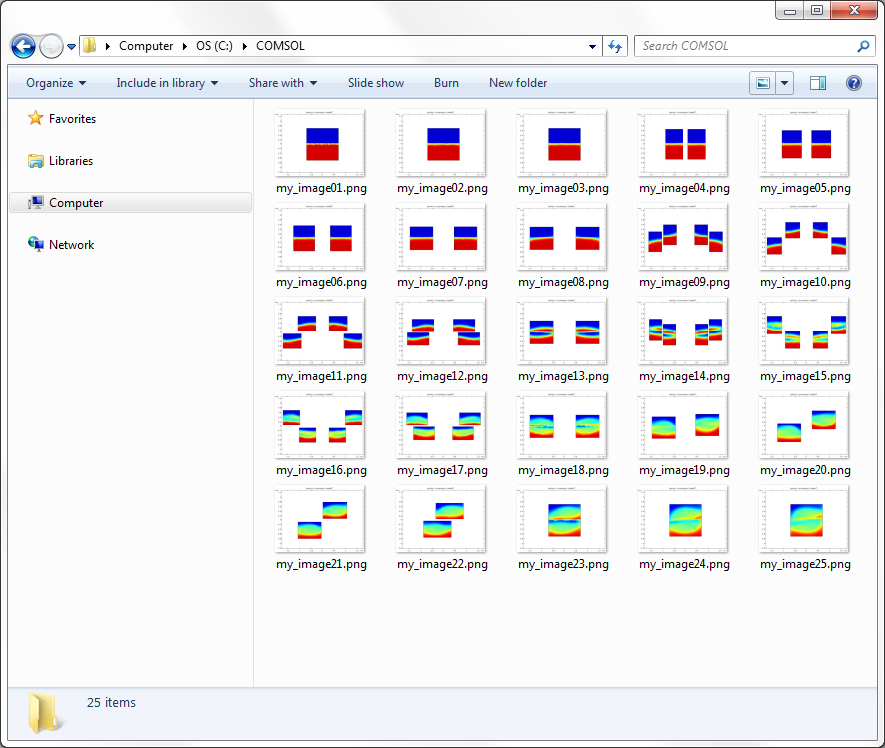The image size is (885, 748).
Task: Select thumbnail my_image05.png
Action: point(805,143)
